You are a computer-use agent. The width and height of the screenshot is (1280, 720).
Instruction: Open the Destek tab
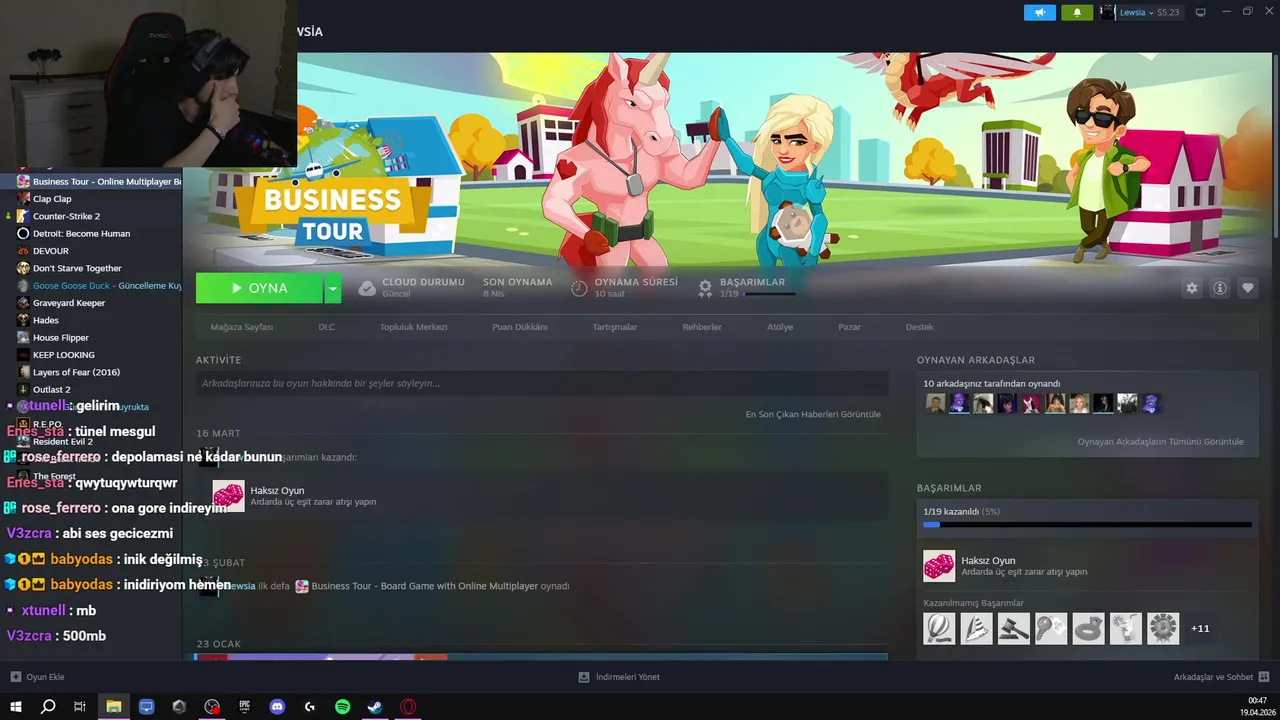[920, 327]
